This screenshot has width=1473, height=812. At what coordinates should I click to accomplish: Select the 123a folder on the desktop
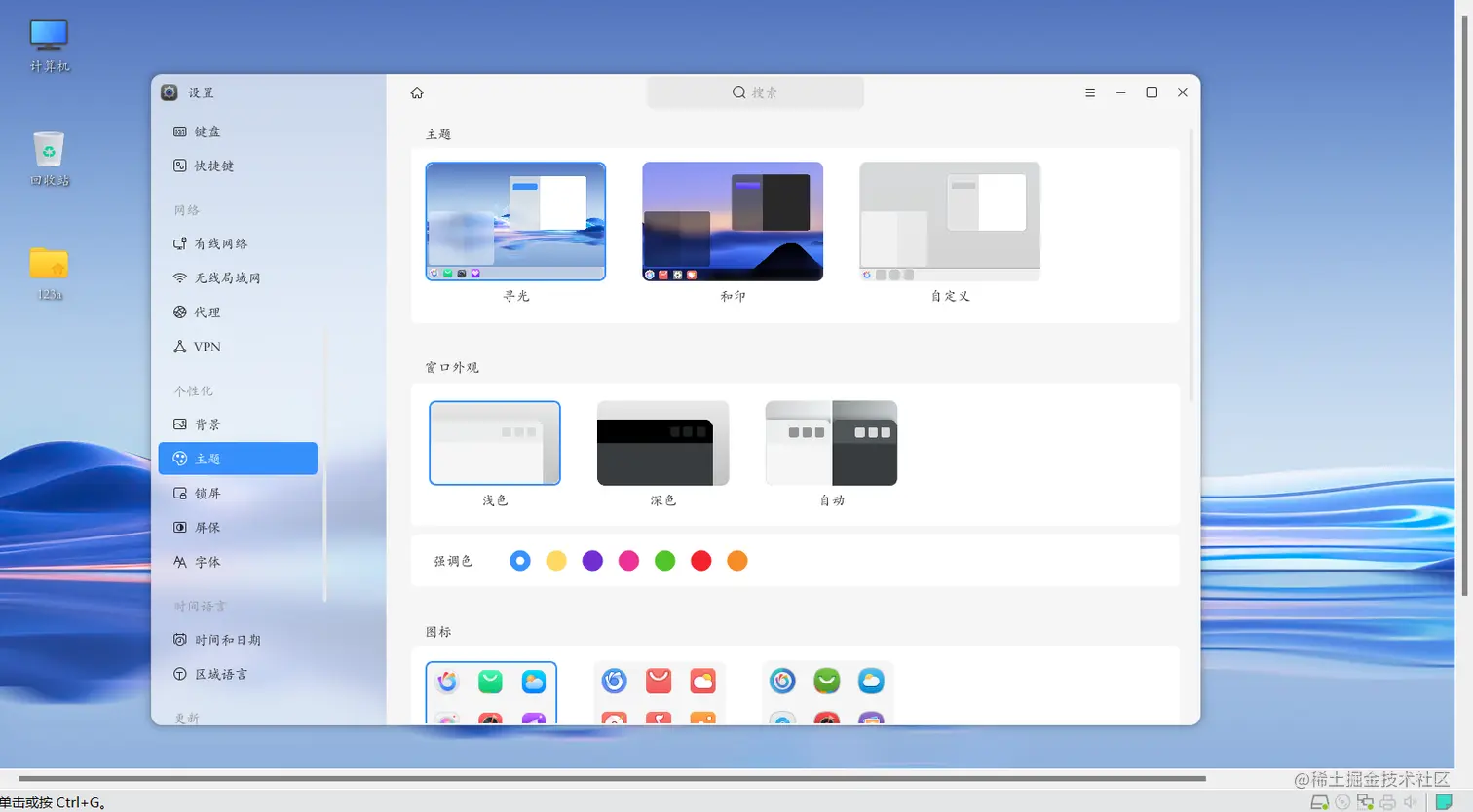click(49, 274)
